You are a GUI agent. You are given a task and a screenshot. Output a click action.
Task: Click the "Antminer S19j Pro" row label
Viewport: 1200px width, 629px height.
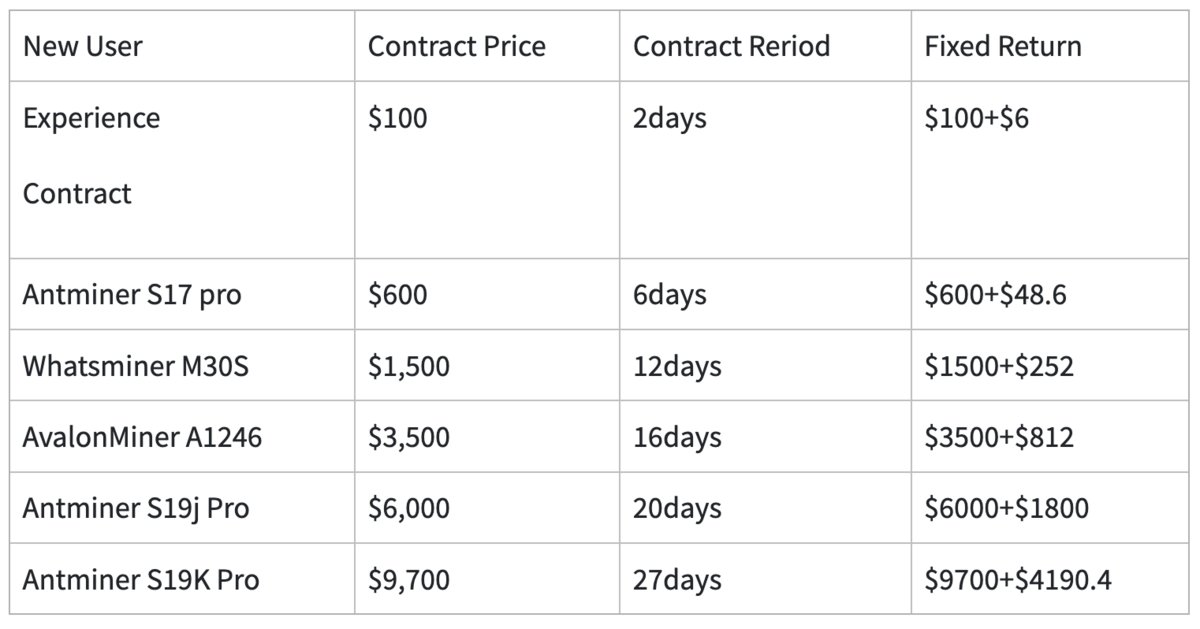coord(136,508)
